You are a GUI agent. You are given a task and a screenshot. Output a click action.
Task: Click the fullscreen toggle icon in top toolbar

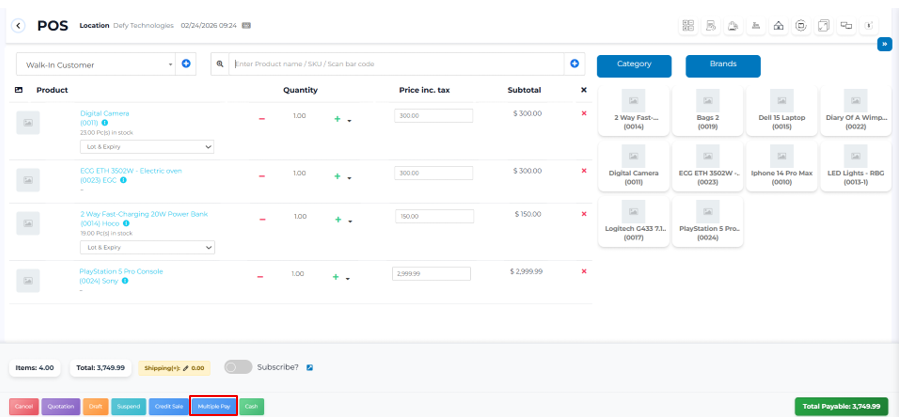(823, 26)
